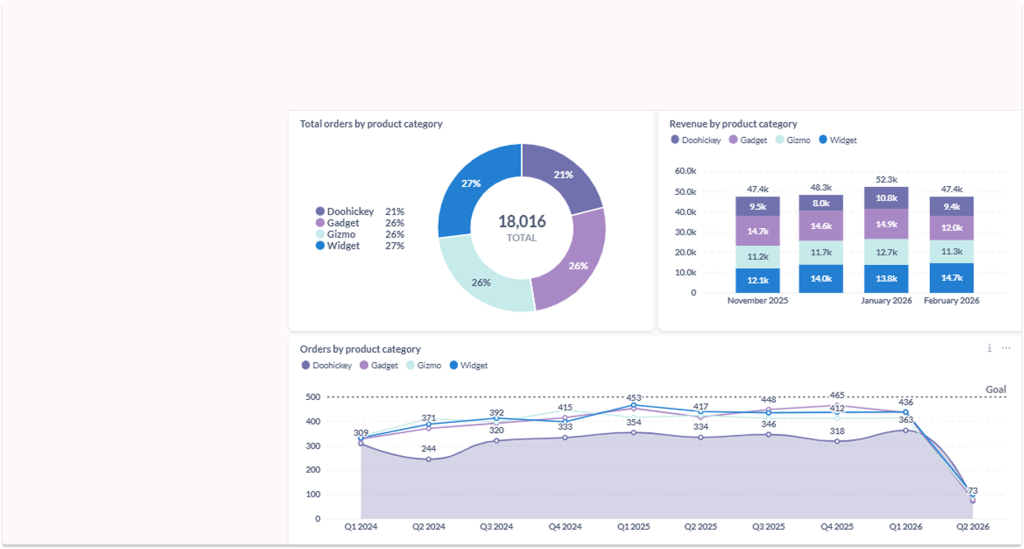1024x549 pixels.
Task: Click the 346 data point at Q3 2025
Action: (x=769, y=434)
